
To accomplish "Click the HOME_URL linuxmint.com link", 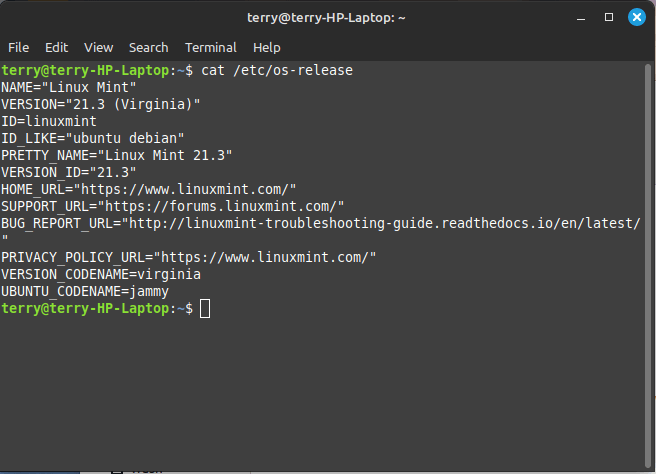I will tap(189, 190).
